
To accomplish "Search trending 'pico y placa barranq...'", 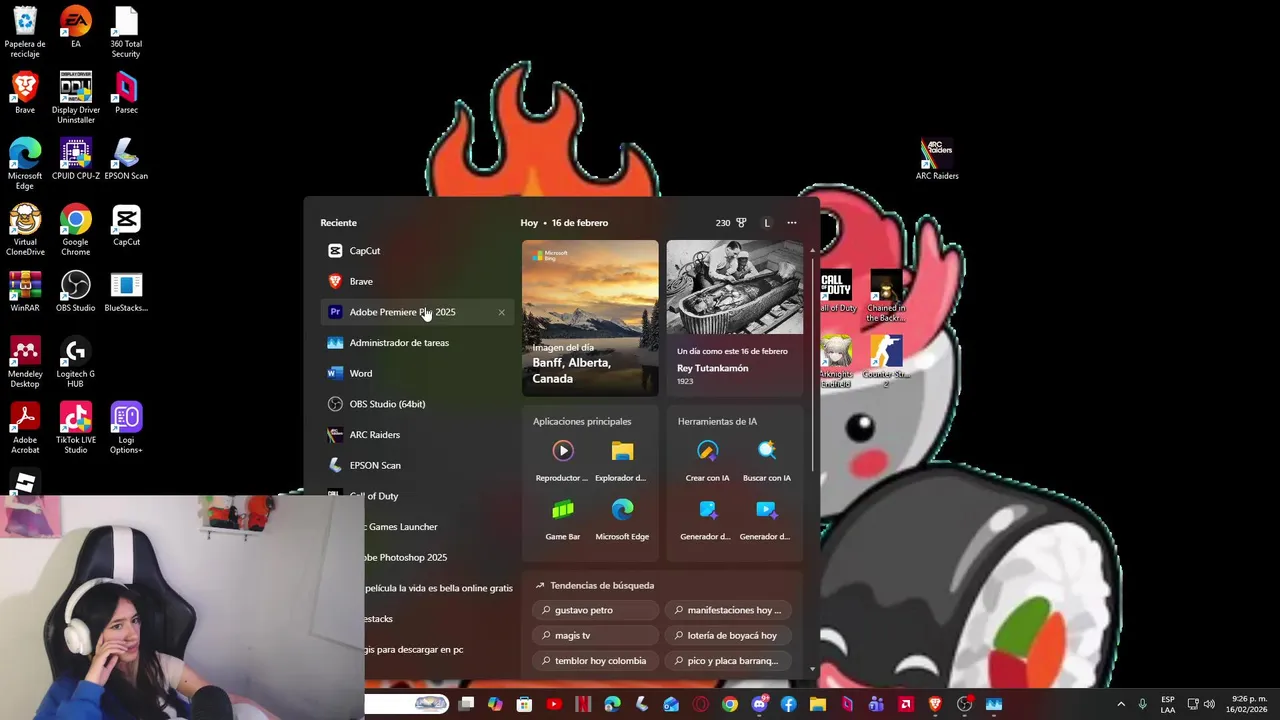I will (x=727, y=661).
